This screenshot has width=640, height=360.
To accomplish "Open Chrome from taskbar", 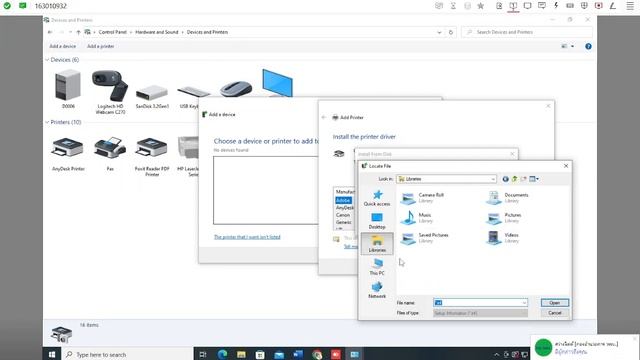I will (317, 354).
